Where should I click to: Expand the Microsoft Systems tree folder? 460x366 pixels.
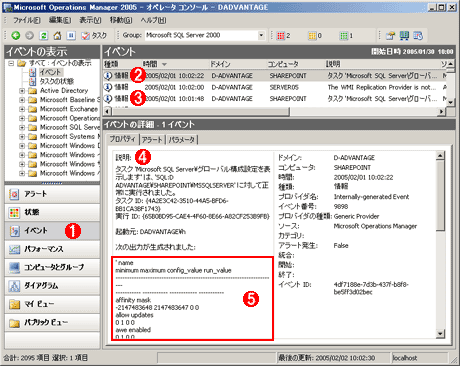pyautogui.click(x=22, y=136)
